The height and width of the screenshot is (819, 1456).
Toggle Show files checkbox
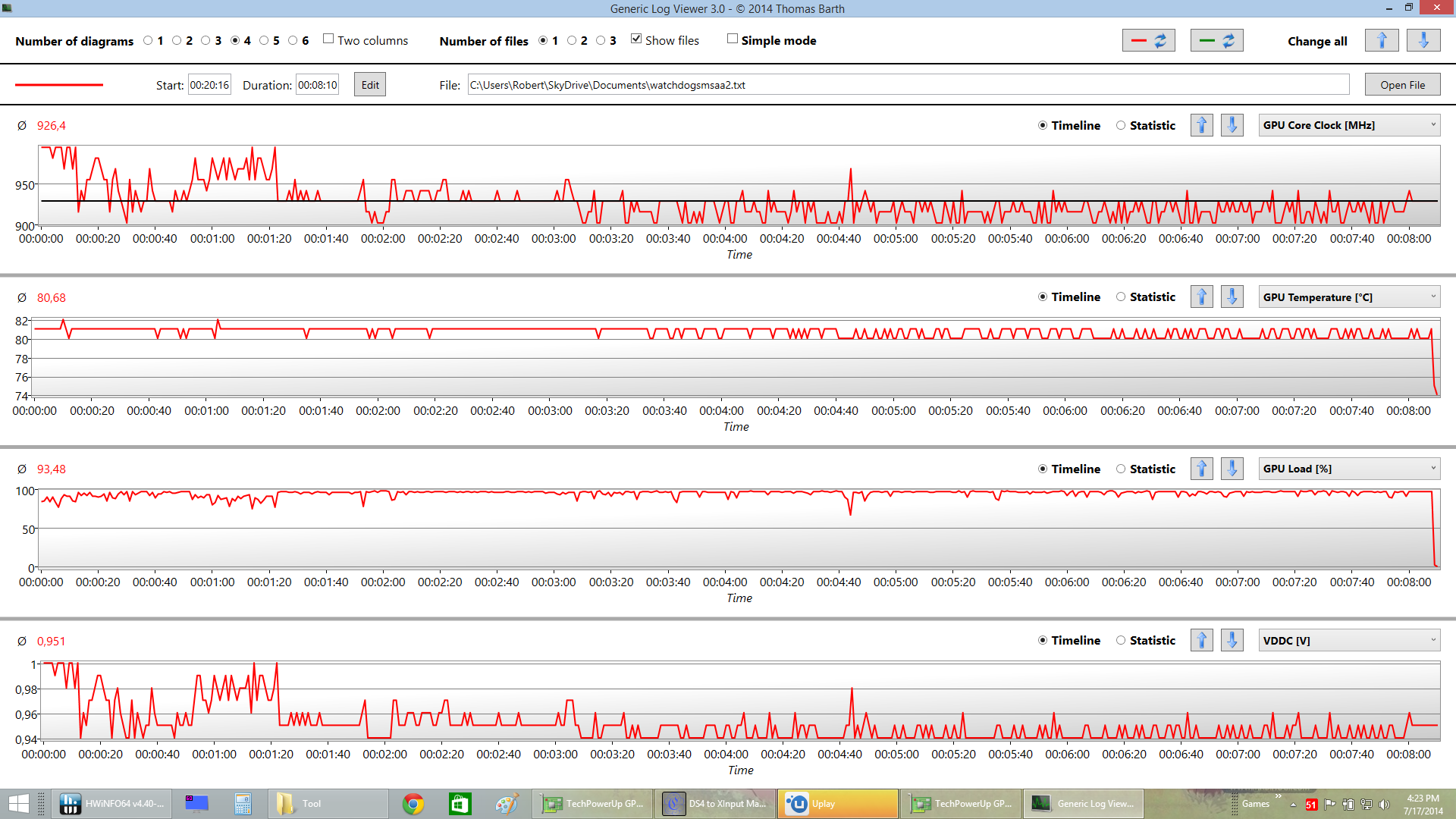pos(636,39)
